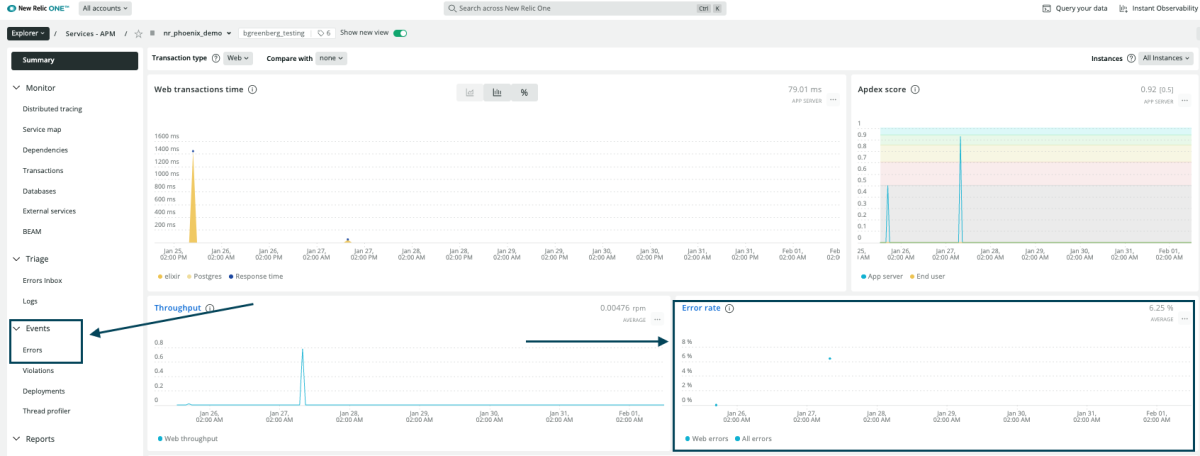The image size is (1200, 456).
Task: Click the Error rate info icon
Action: pos(729,308)
